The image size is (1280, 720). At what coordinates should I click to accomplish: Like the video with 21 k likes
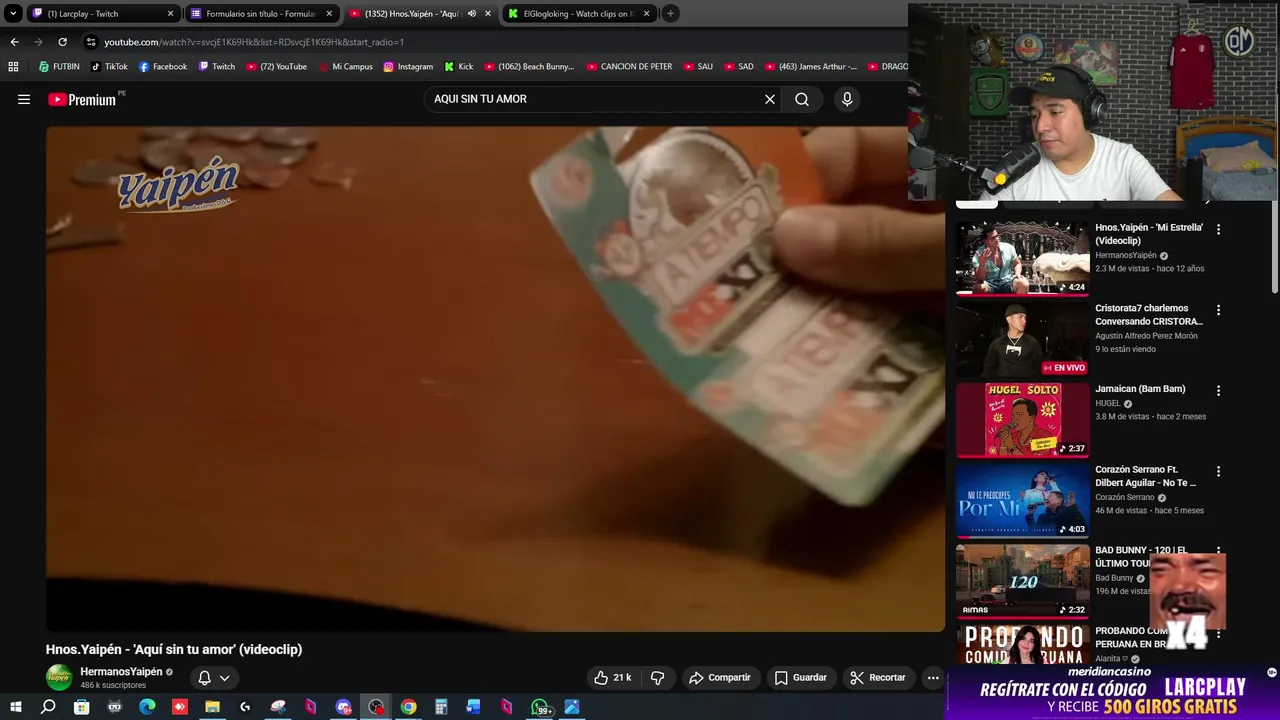pos(612,677)
